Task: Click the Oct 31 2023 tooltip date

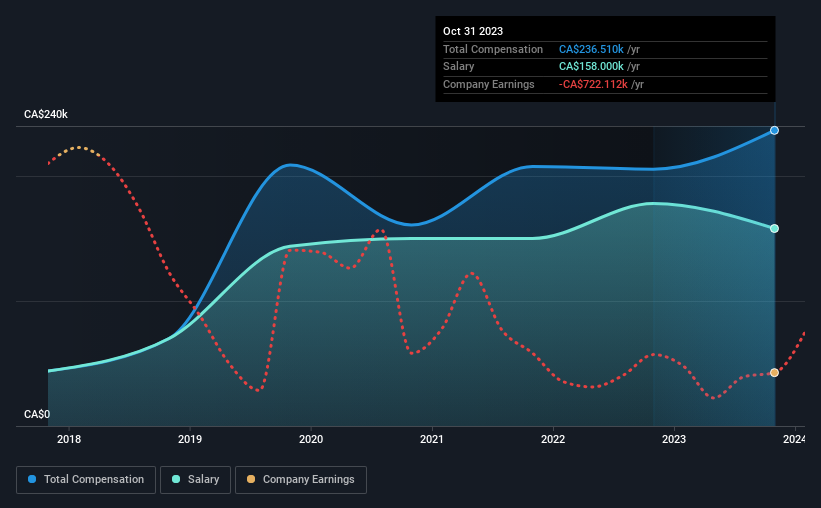Action: [473, 31]
